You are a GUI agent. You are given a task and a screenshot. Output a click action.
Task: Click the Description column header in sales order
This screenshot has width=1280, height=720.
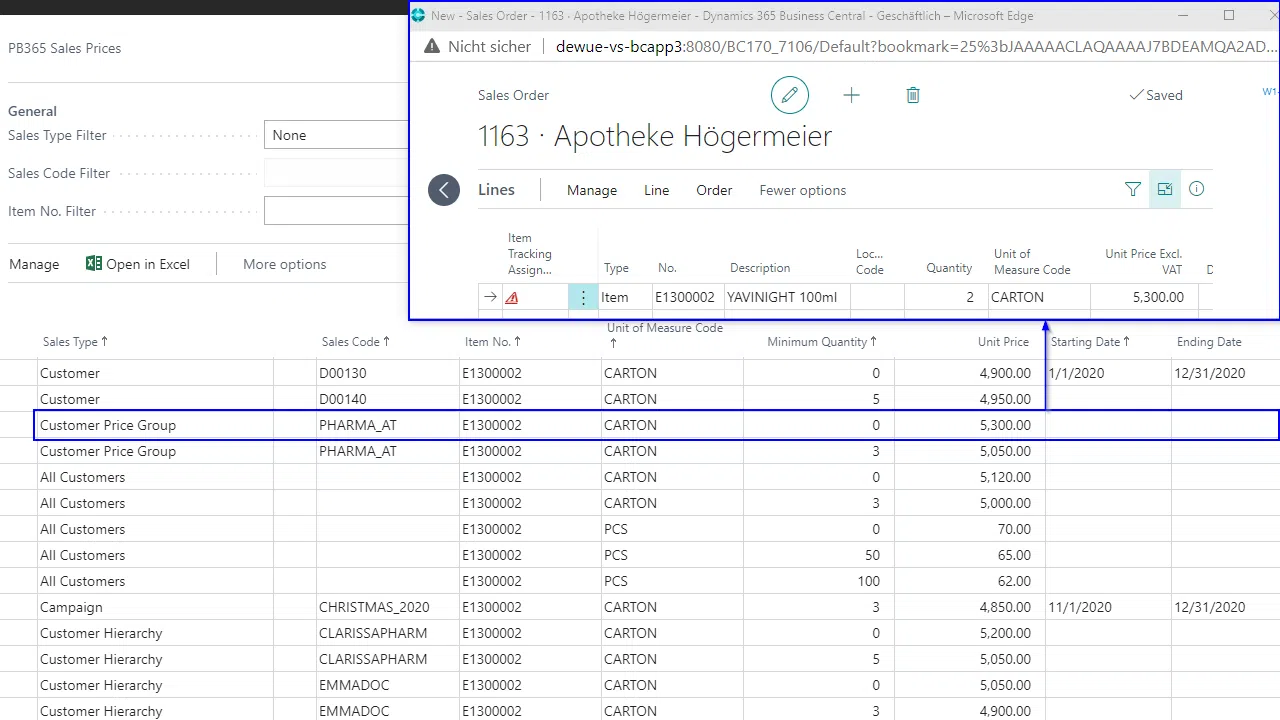tap(760, 268)
